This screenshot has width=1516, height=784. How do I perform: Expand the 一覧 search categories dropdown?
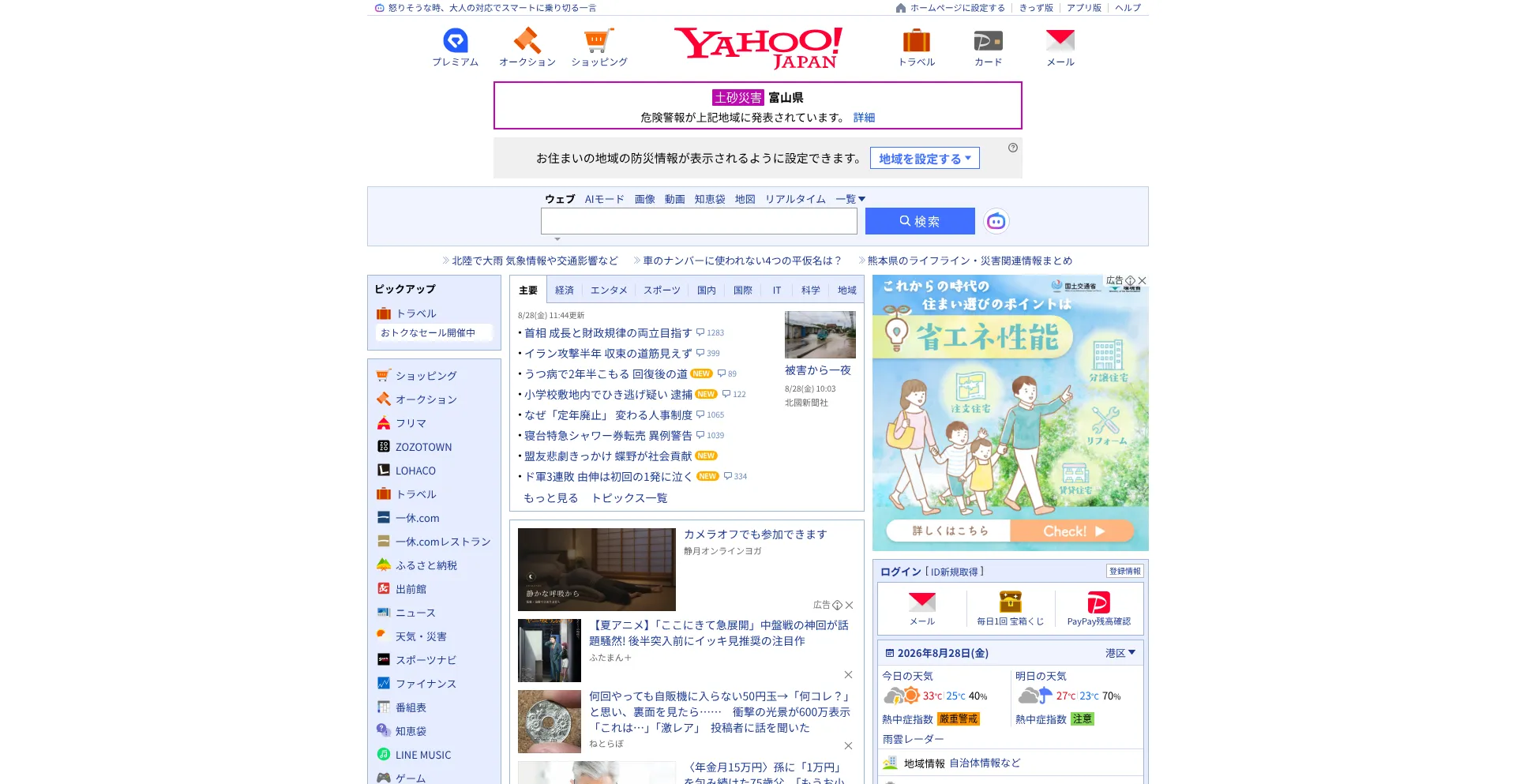click(x=850, y=199)
